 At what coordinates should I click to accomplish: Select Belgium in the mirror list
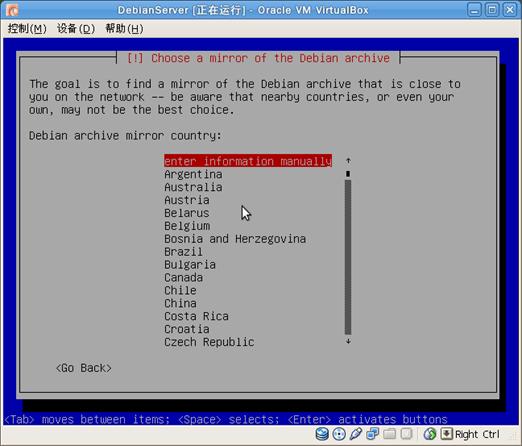tap(187, 226)
